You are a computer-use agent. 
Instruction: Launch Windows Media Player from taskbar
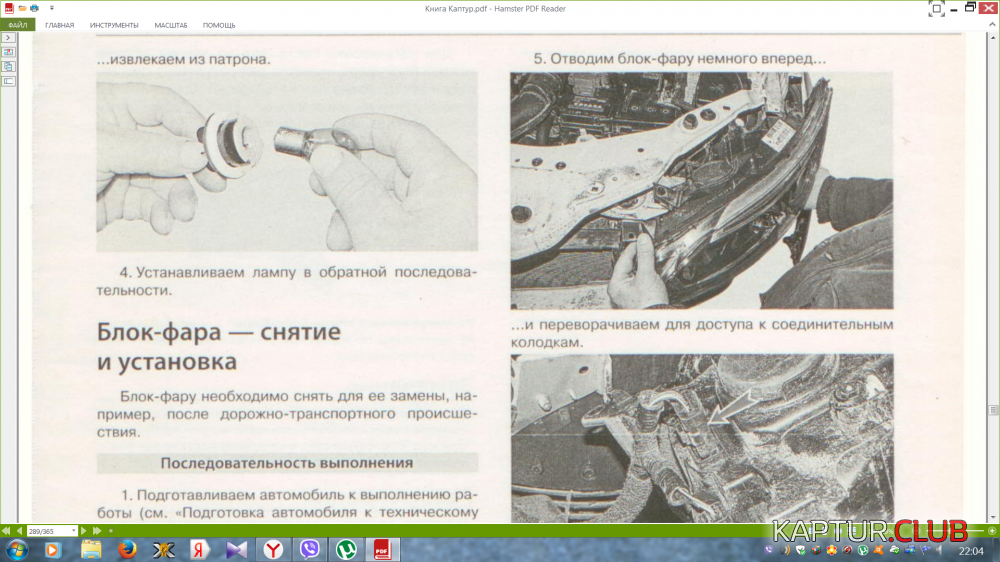coord(52,549)
